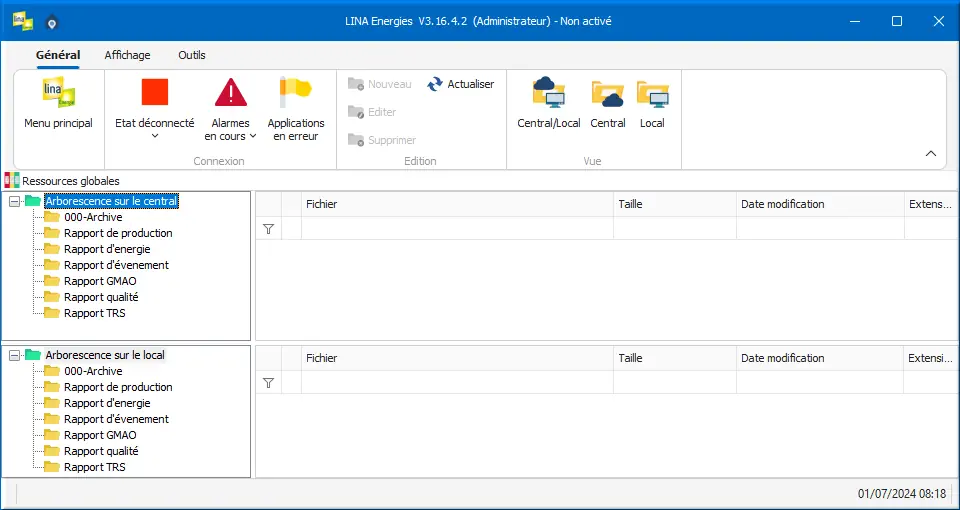Select local 000-Archive folder
960x510 pixels.
pyautogui.click(x=93, y=371)
